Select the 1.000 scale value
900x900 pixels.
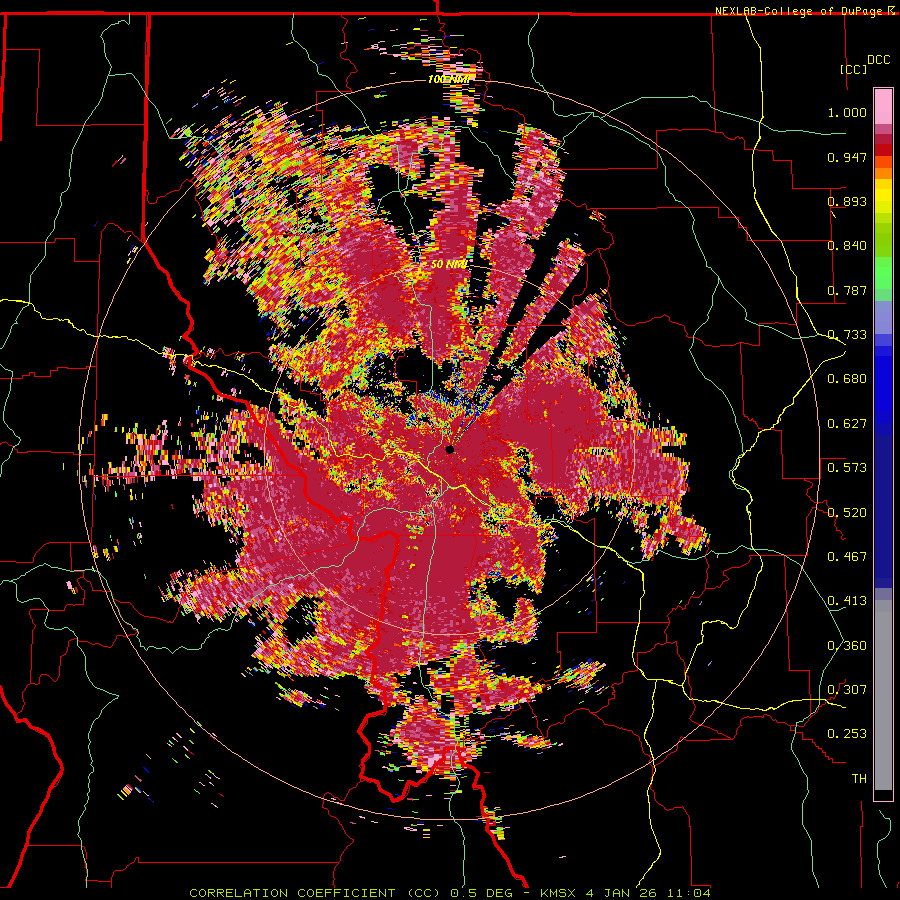pos(847,112)
